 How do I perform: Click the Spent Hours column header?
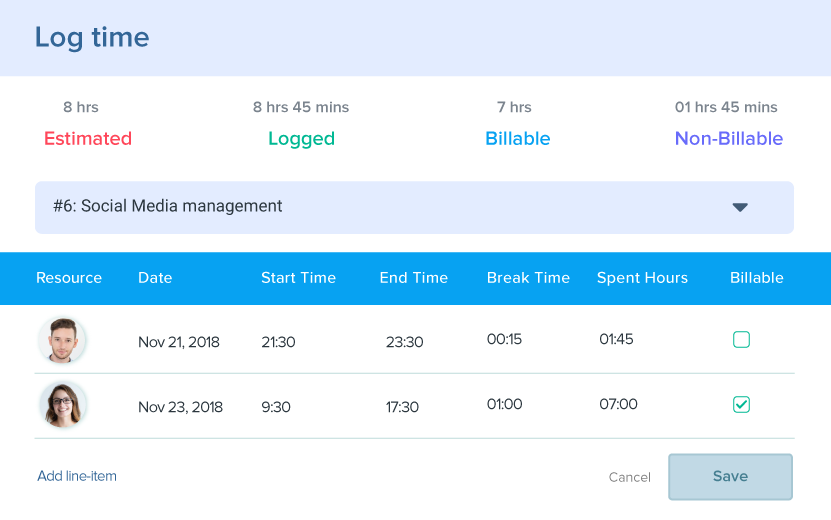tap(642, 278)
